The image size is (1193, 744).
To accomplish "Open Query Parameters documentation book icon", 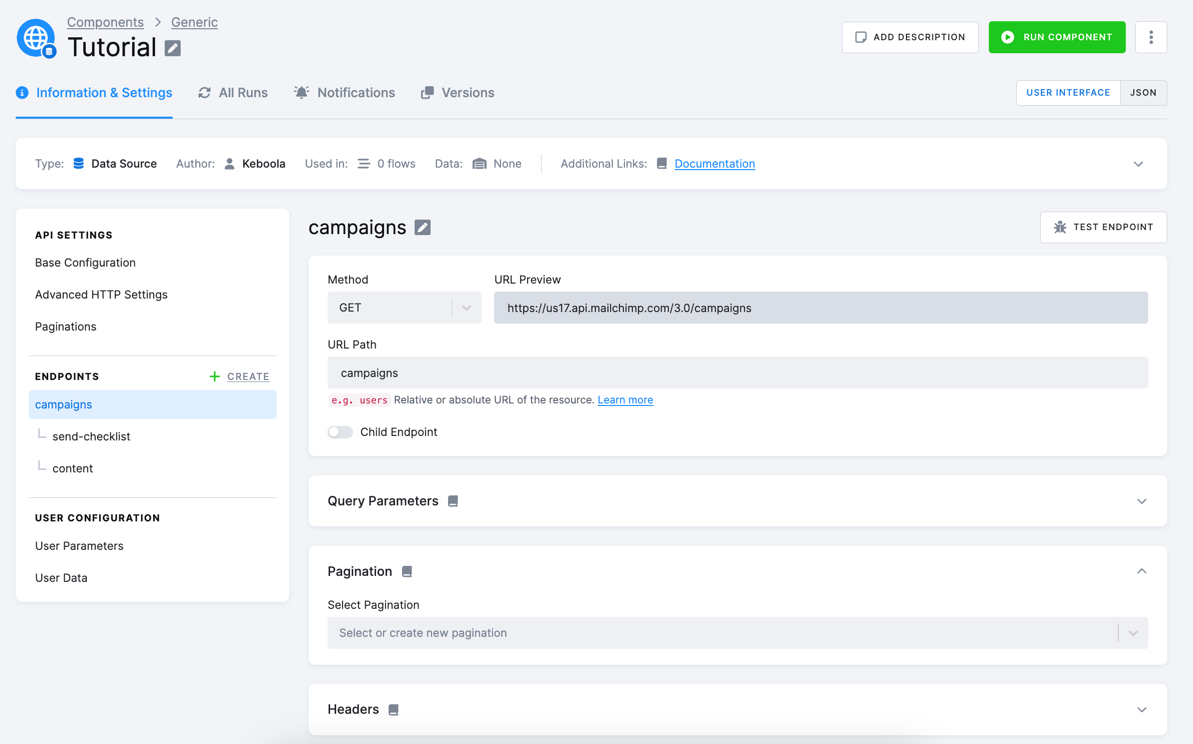I will [453, 501].
